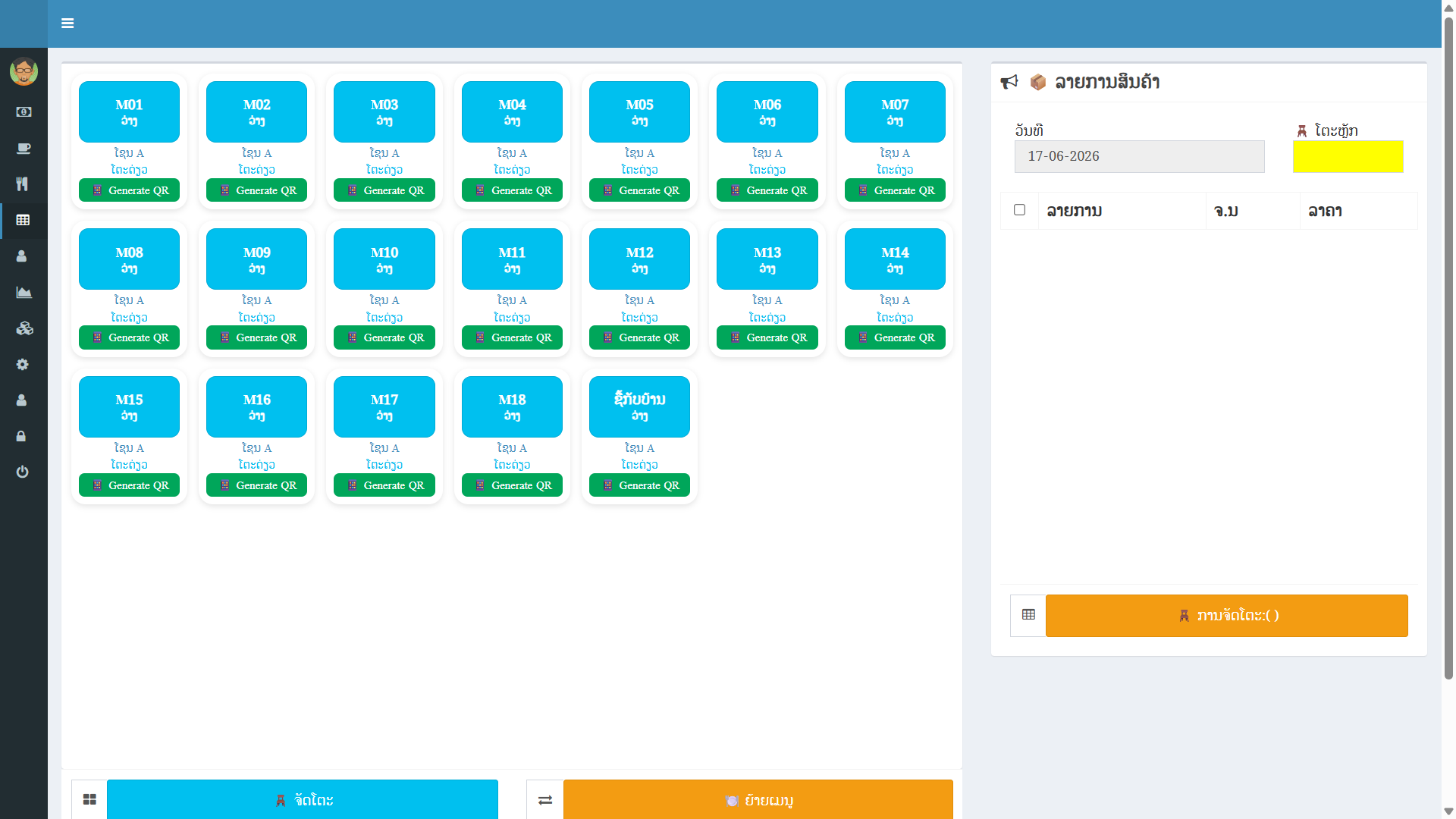Viewport: 1456px width, 819px height.
Task: Open the gear settings sidebar icon
Action: click(x=23, y=364)
